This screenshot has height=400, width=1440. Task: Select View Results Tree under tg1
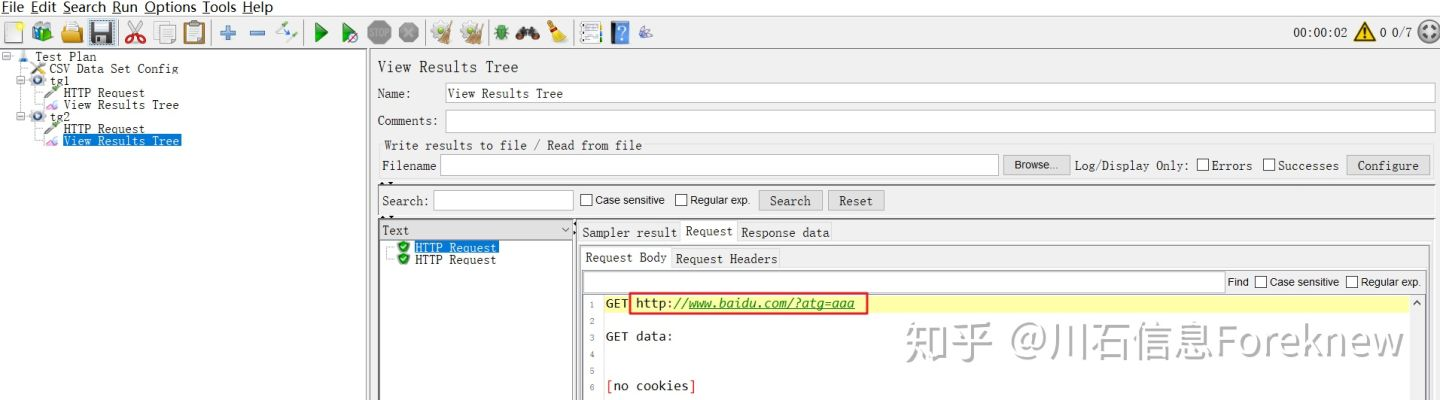point(121,105)
